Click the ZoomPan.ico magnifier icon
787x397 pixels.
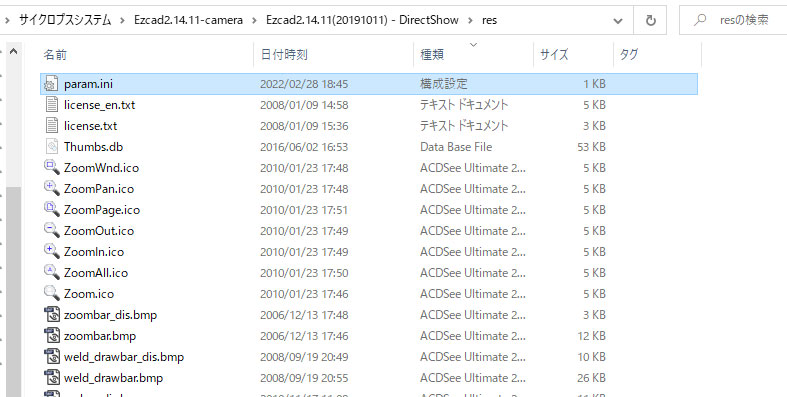[52, 189]
